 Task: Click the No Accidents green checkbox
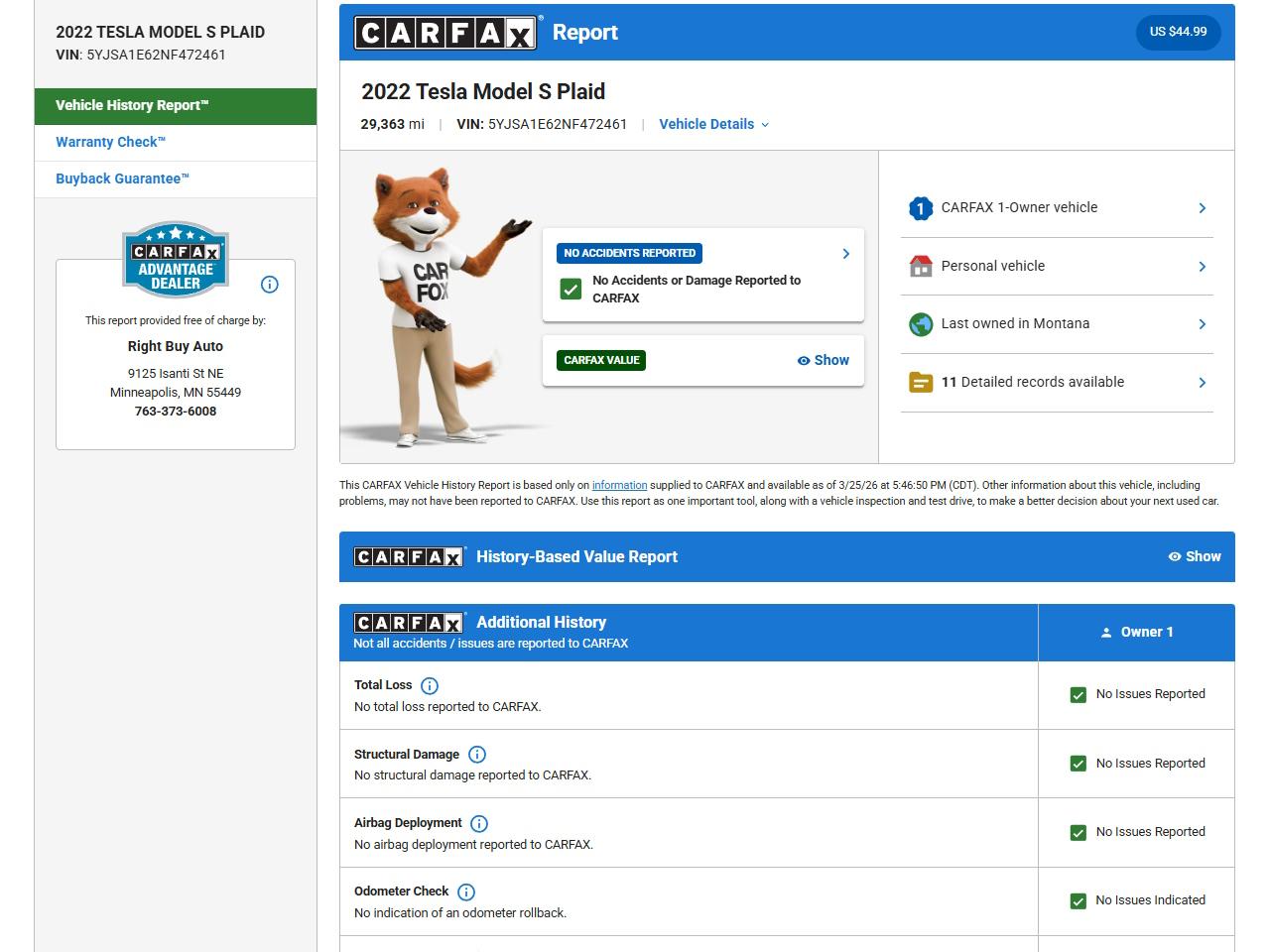[x=571, y=289]
